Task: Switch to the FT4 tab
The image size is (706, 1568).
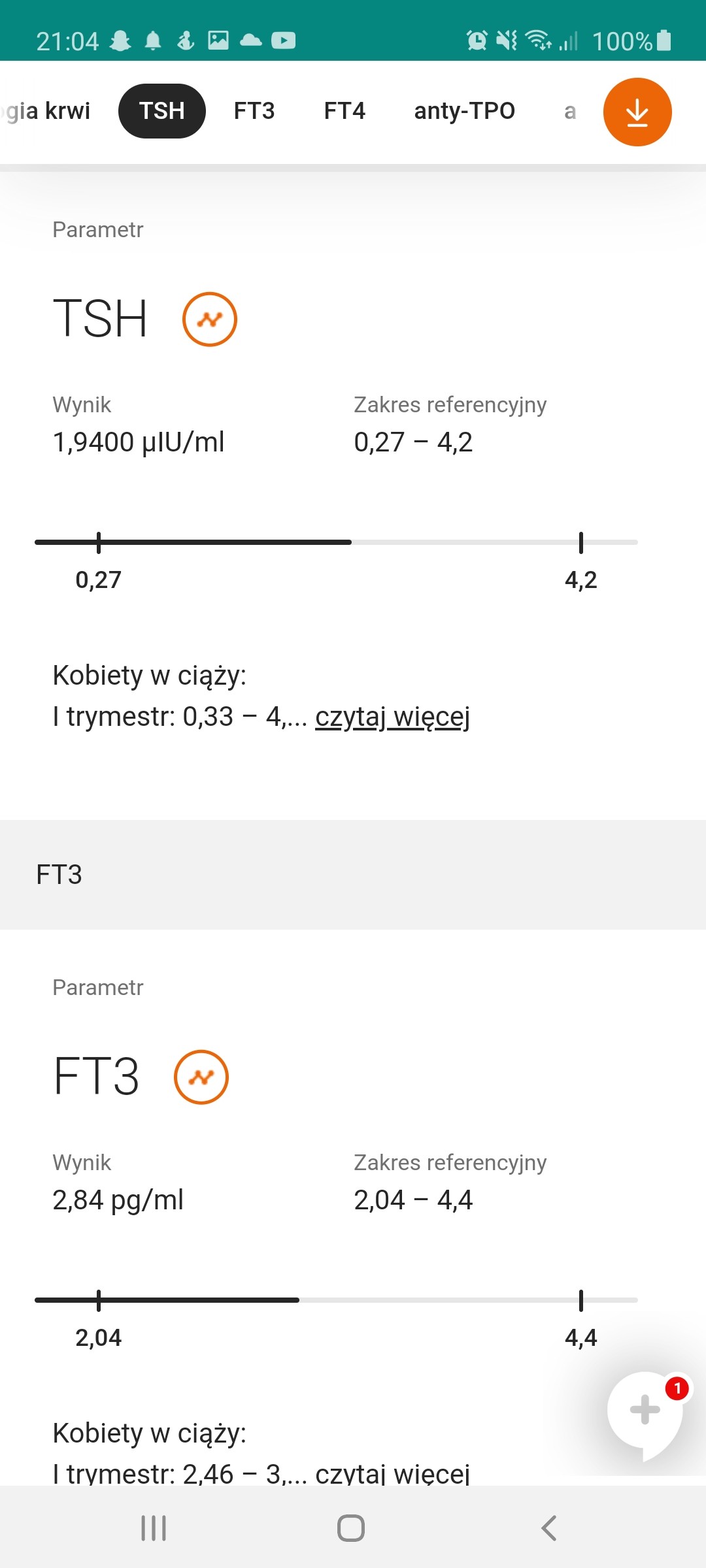Action: tap(345, 111)
